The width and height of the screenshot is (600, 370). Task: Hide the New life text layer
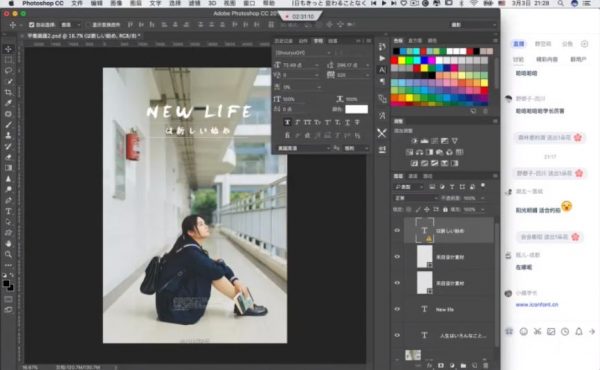pos(397,309)
